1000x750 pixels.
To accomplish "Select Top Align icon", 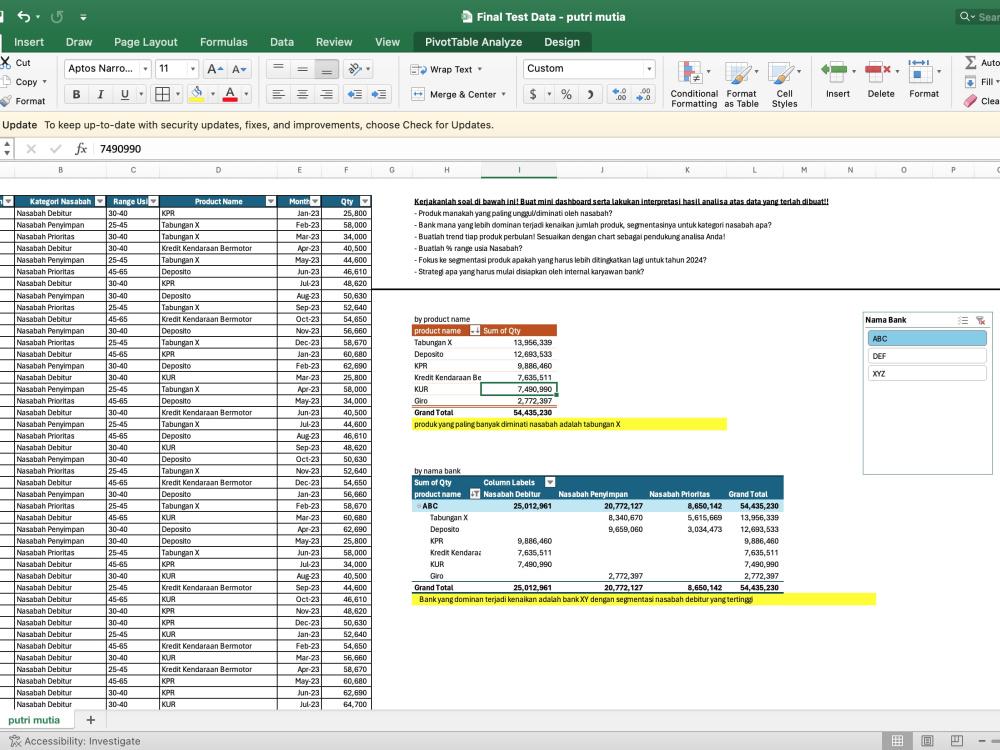I will [278, 68].
